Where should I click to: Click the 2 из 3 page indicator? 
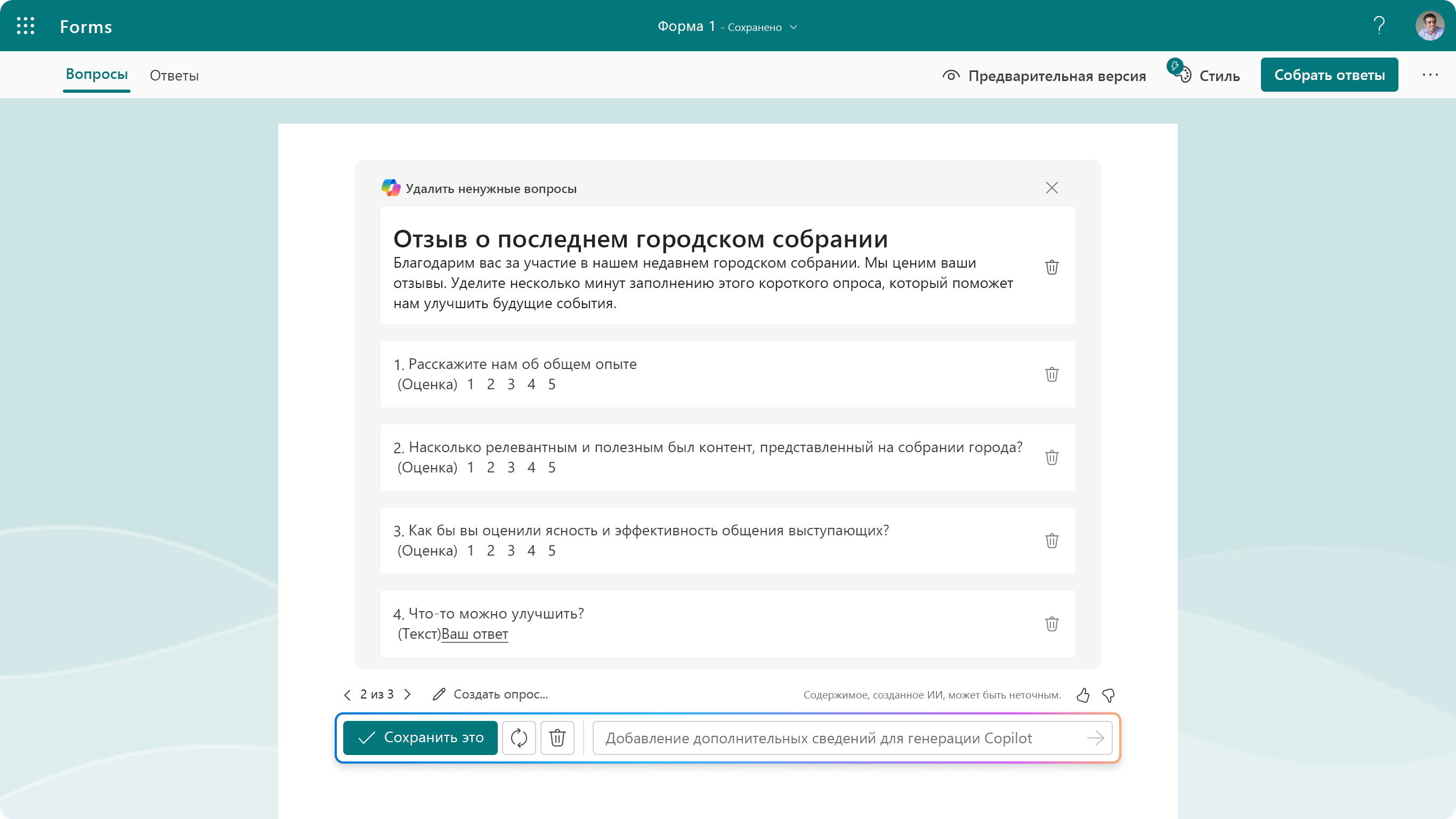[x=377, y=695]
